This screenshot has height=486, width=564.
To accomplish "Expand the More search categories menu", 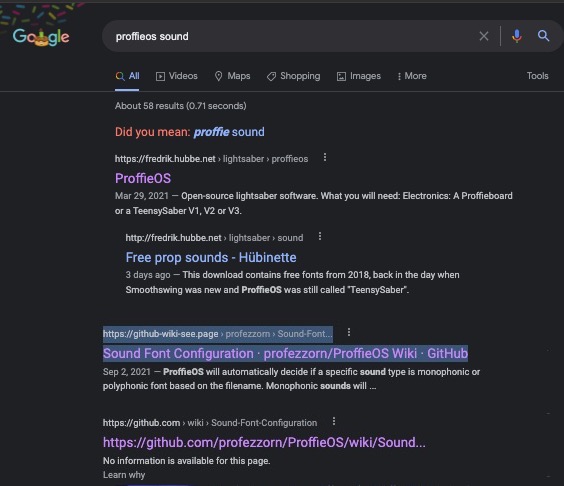I will click(412, 76).
